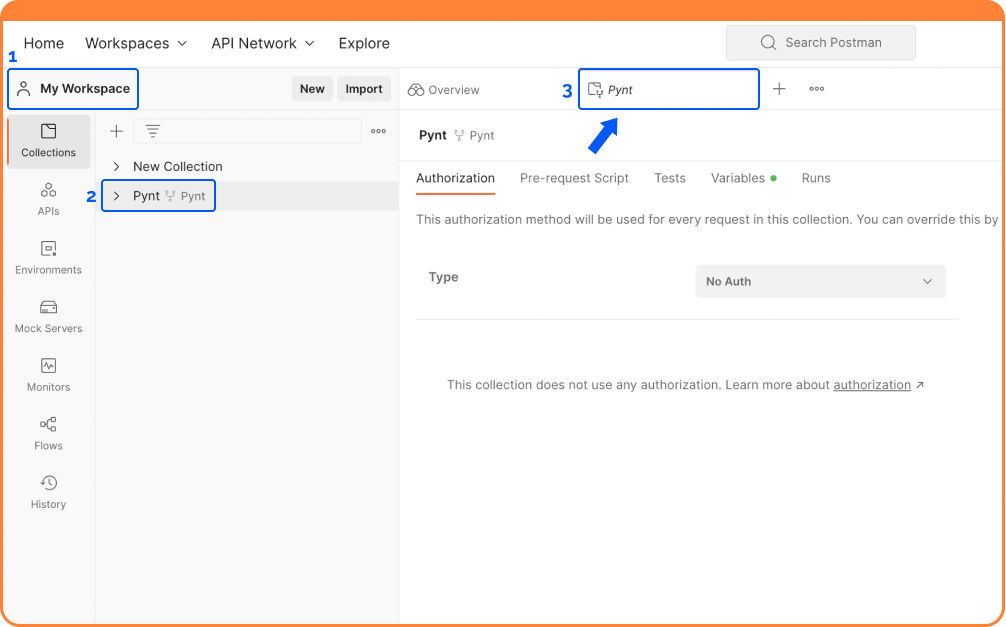
Task: Open the Flows sidebar panel
Action: click(x=48, y=434)
